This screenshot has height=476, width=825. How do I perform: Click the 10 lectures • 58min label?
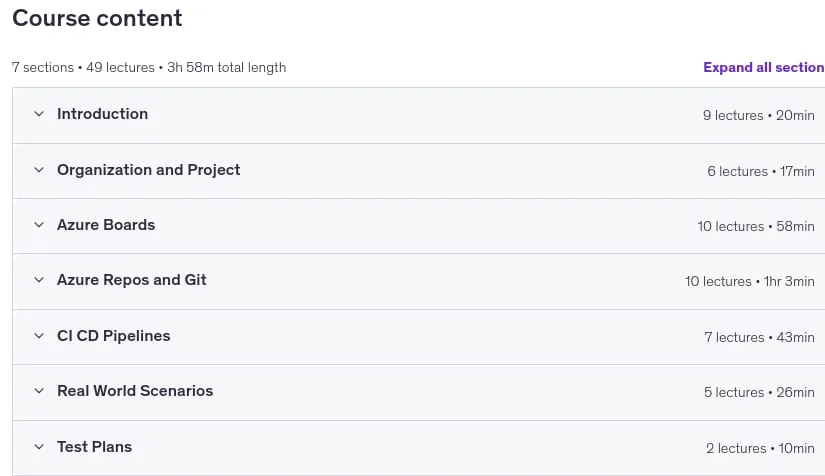[x=756, y=226]
